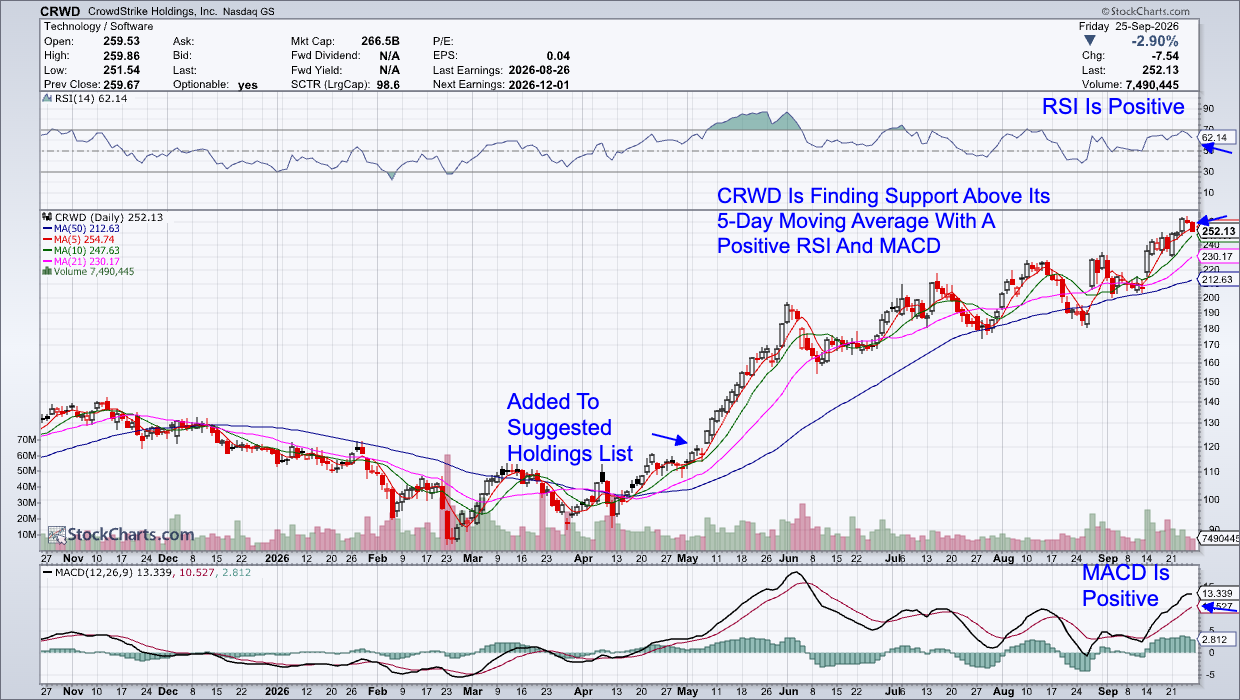The image size is (1240, 700).
Task: Click the Technology / Software sector text
Action: click(x=100, y=24)
